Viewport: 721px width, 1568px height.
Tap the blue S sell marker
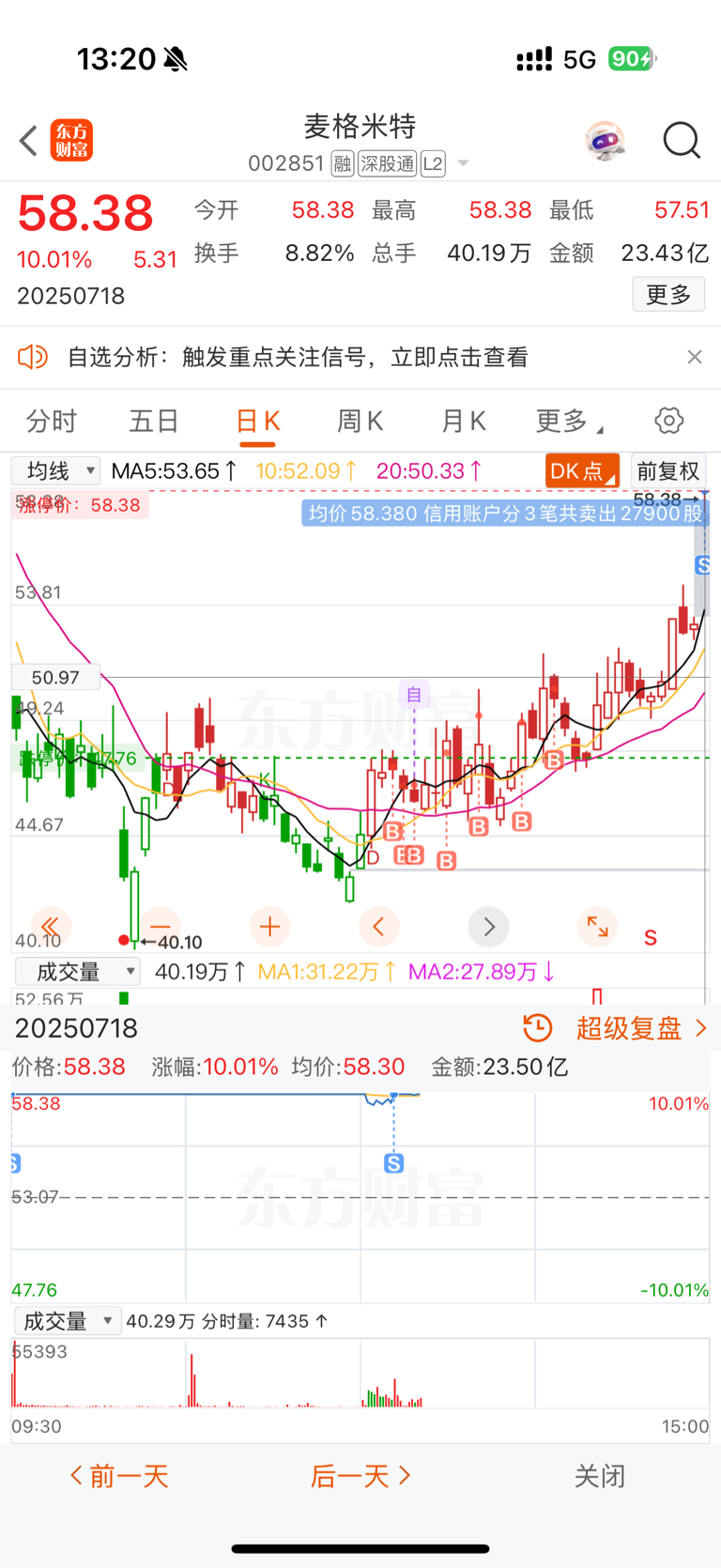(702, 564)
